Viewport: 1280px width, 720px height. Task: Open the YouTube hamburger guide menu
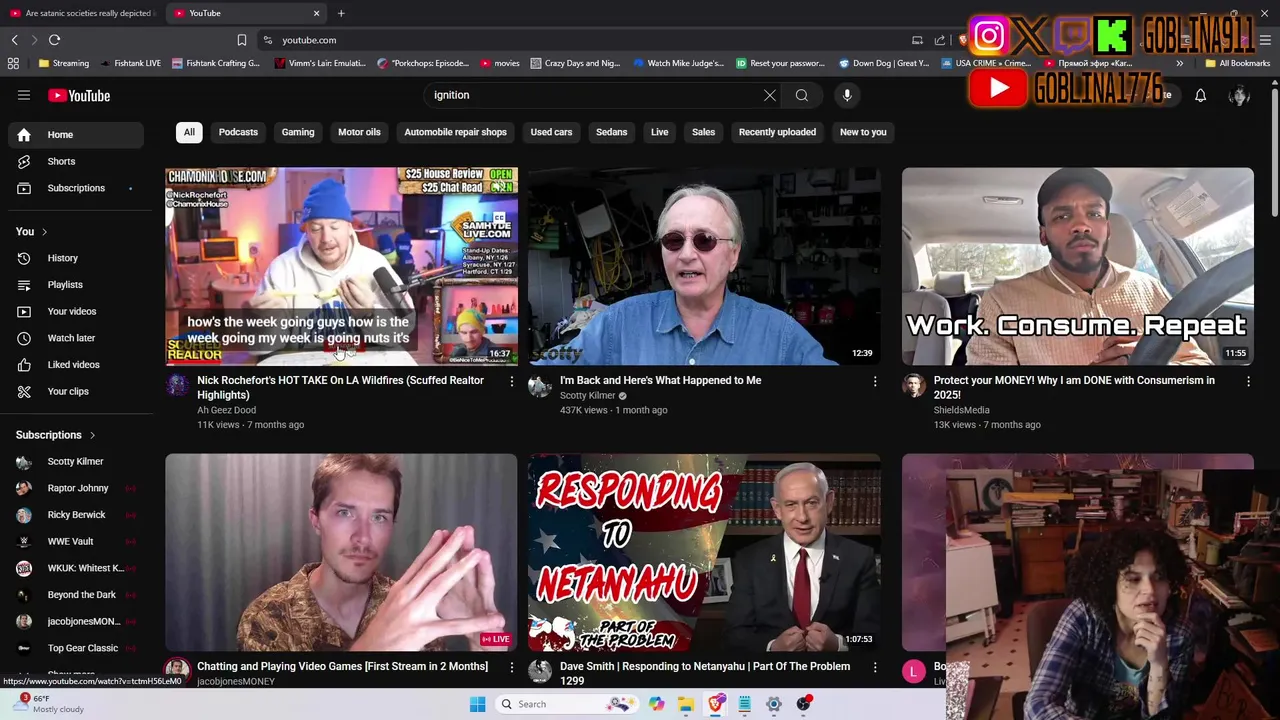point(24,95)
